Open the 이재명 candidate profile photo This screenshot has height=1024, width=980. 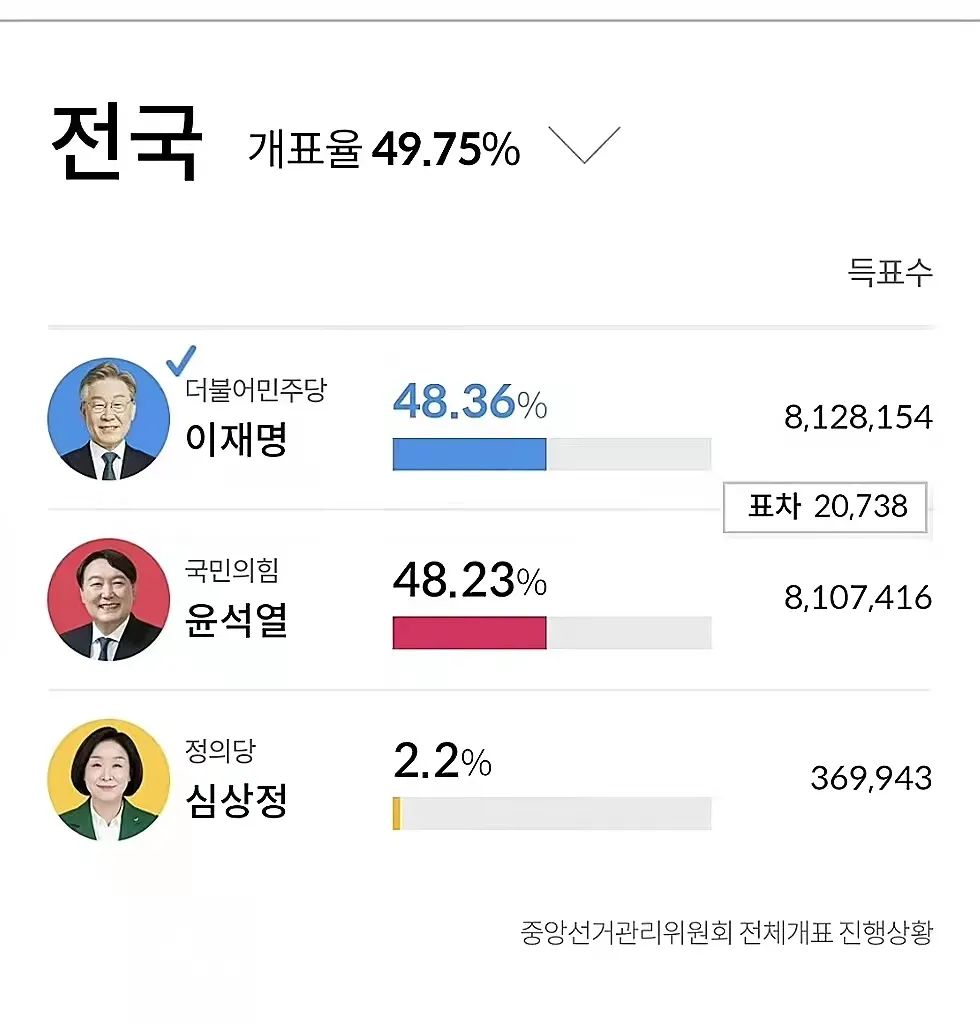[x=108, y=419]
